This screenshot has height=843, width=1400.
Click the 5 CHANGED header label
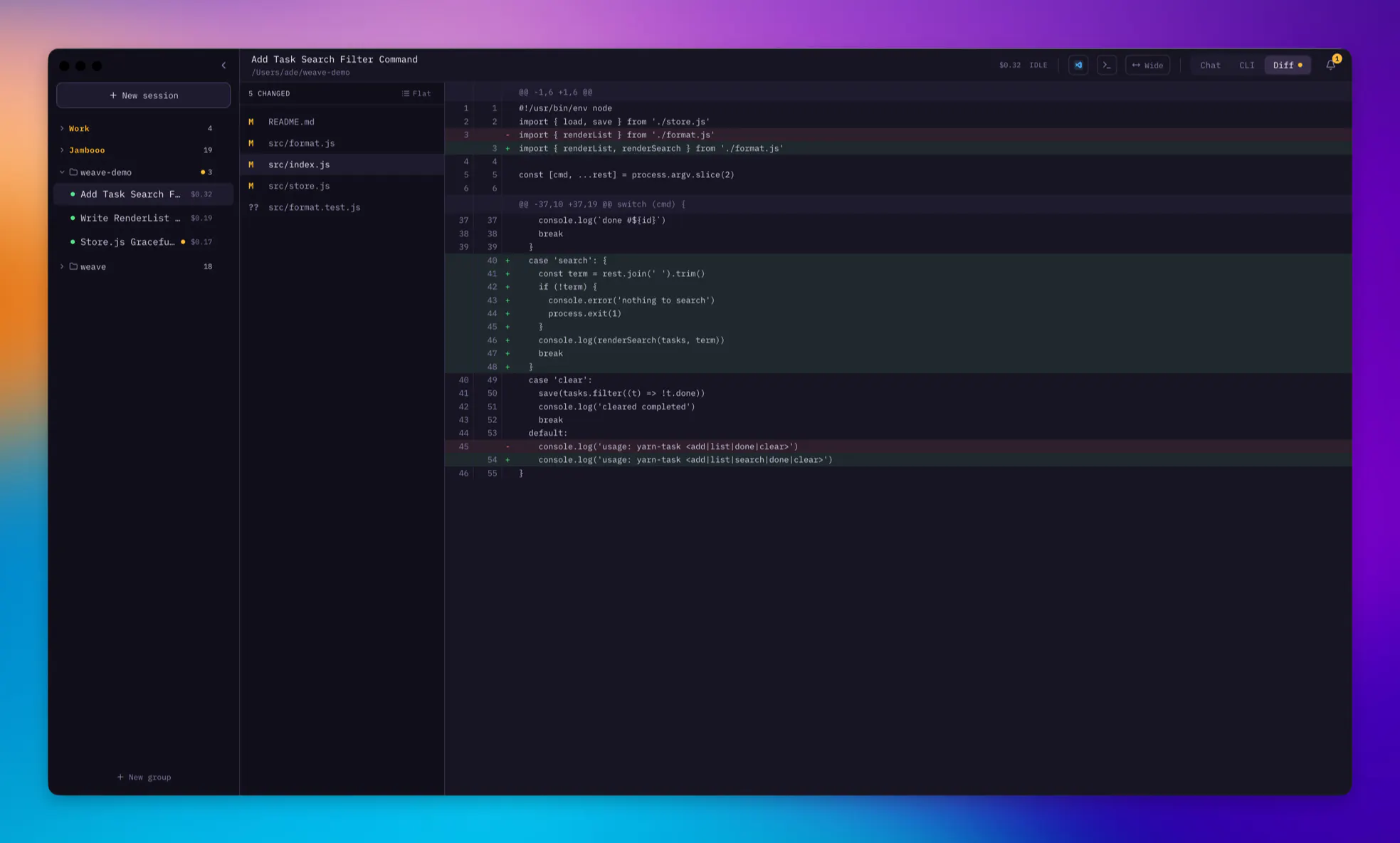coord(269,93)
